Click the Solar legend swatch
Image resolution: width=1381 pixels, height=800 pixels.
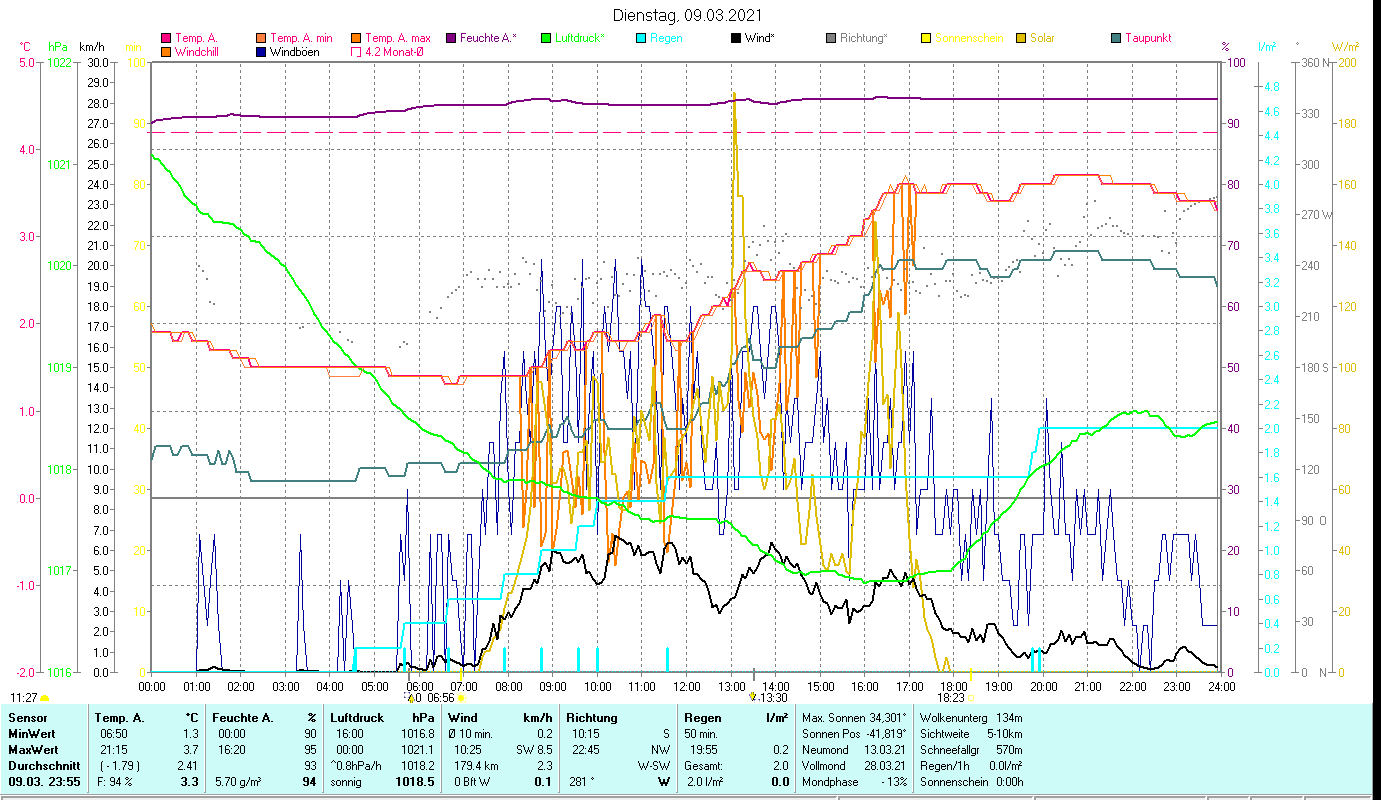(1021, 38)
